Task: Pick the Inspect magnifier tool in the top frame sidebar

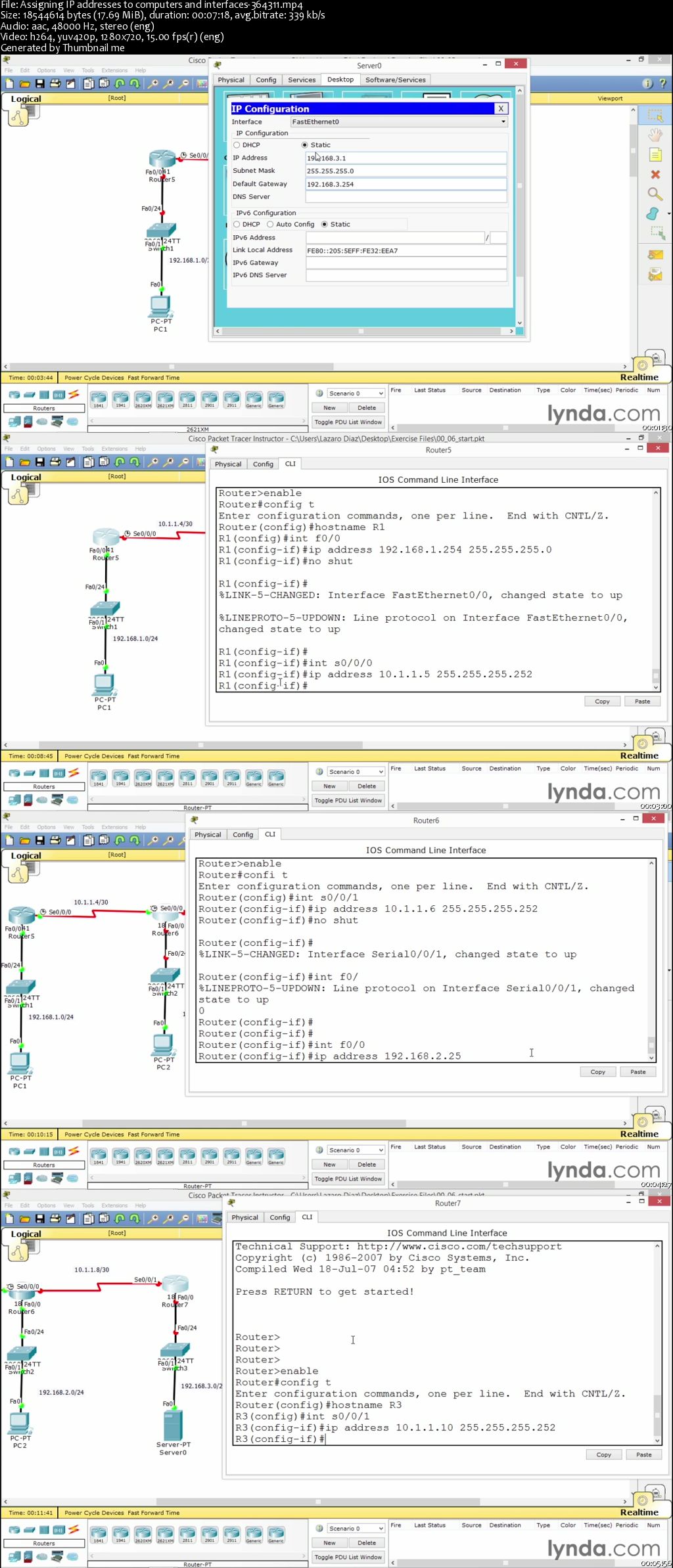Action: (655, 194)
